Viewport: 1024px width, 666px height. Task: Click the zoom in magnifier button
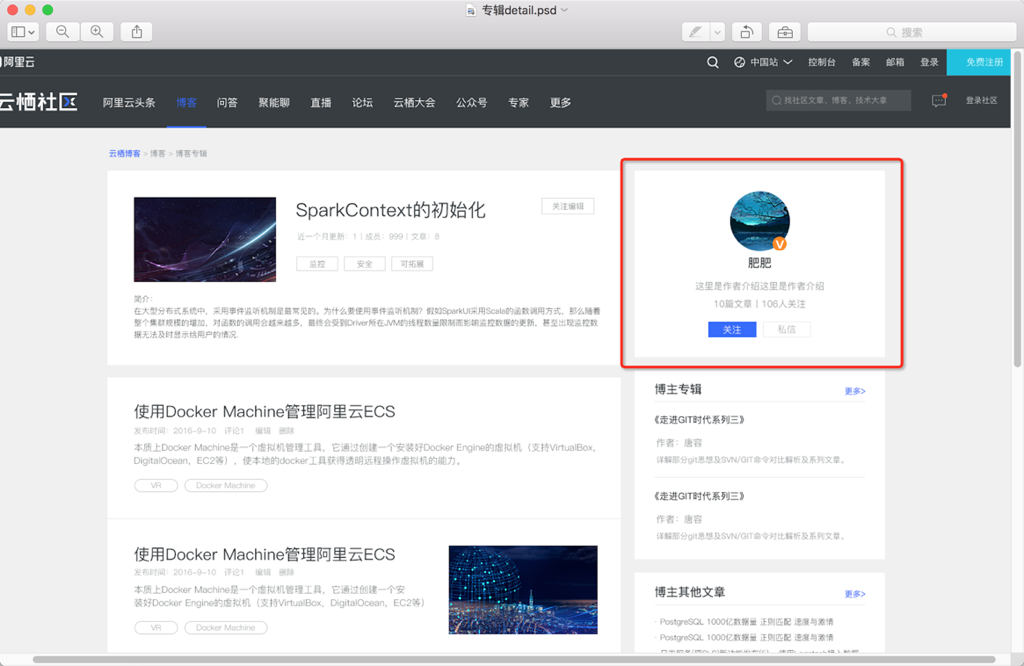click(x=97, y=32)
